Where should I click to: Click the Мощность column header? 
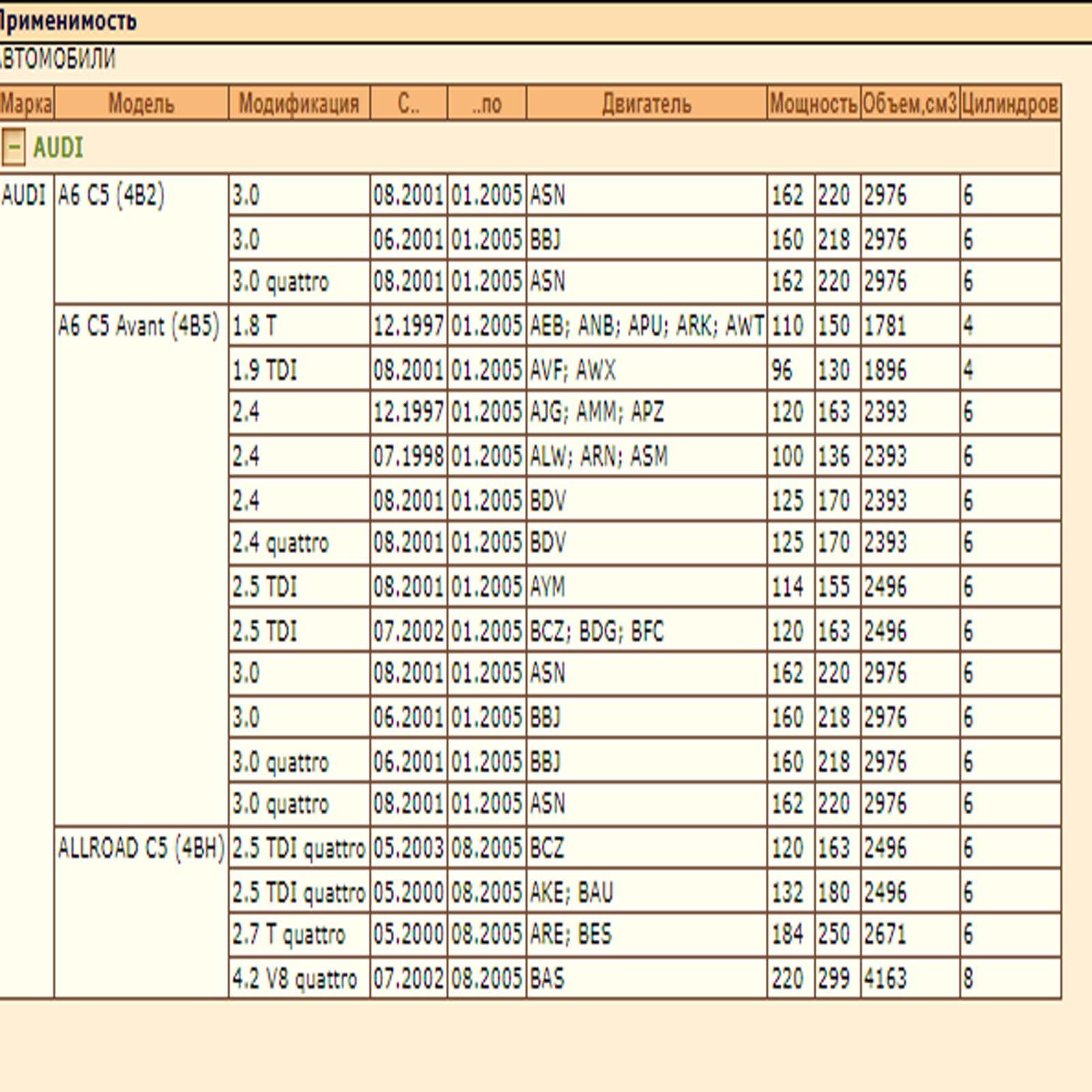pos(814,103)
